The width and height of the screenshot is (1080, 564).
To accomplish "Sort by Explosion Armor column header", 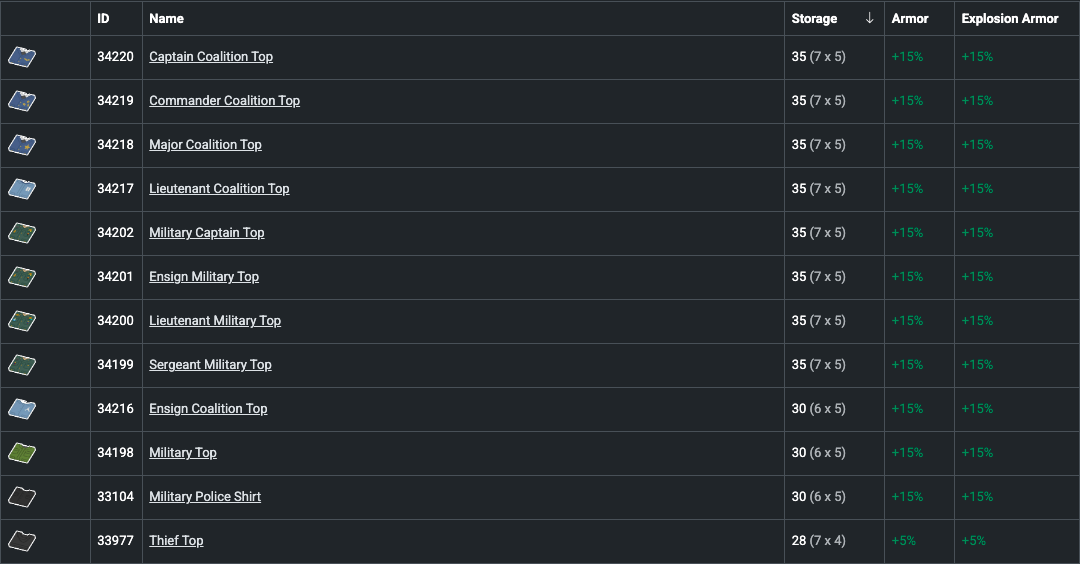I will coord(1010,18).
